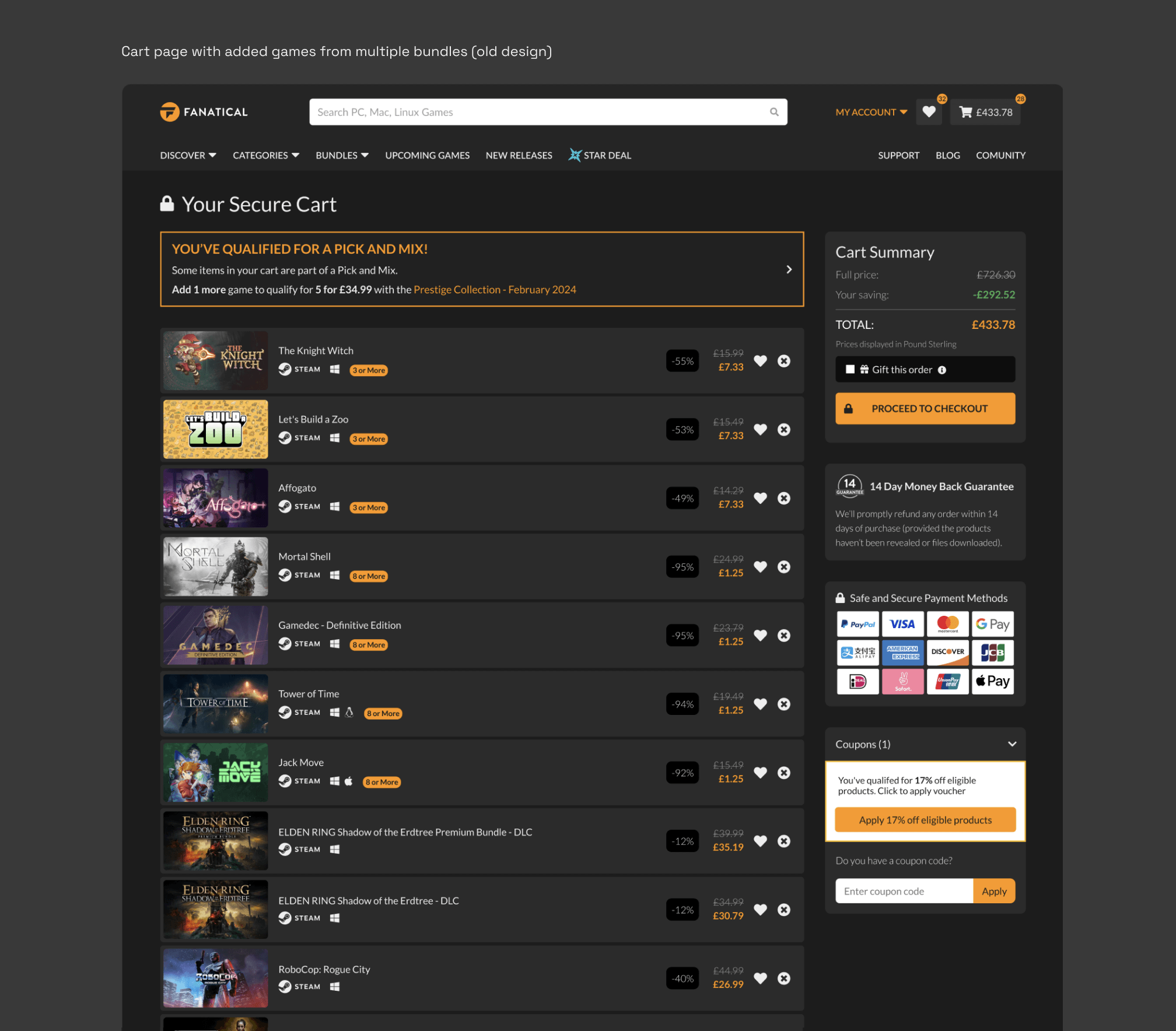Click the search magnifier icon
The width and height of the screenshot is (1176, 1031).
click(x=774, y=112)
